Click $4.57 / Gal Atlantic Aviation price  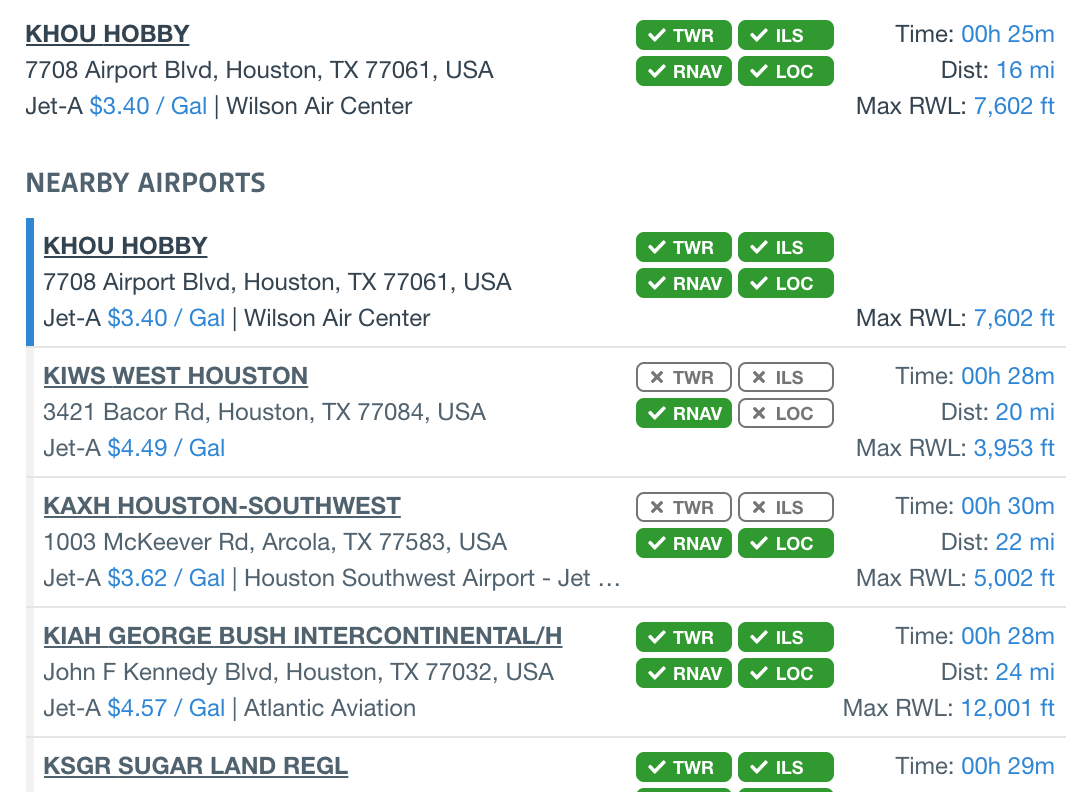tap(166, 708)
